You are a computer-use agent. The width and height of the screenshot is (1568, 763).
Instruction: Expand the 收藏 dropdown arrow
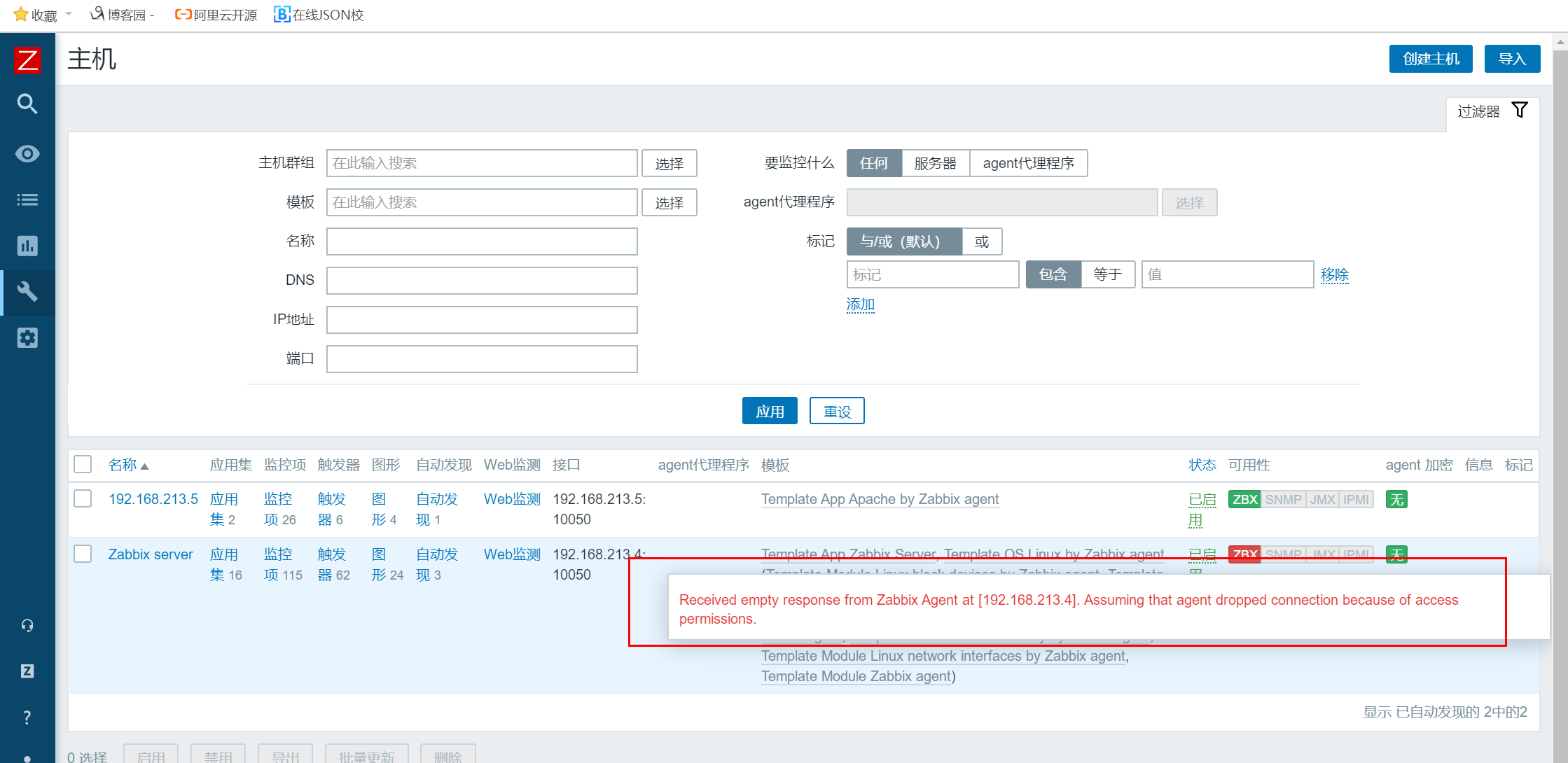point(69,14)
